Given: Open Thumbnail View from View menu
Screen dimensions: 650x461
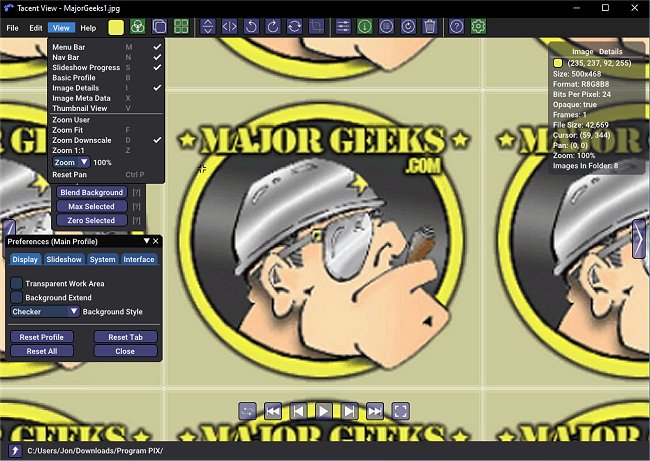Looking at the screenshot, I should tap(106, 108).
